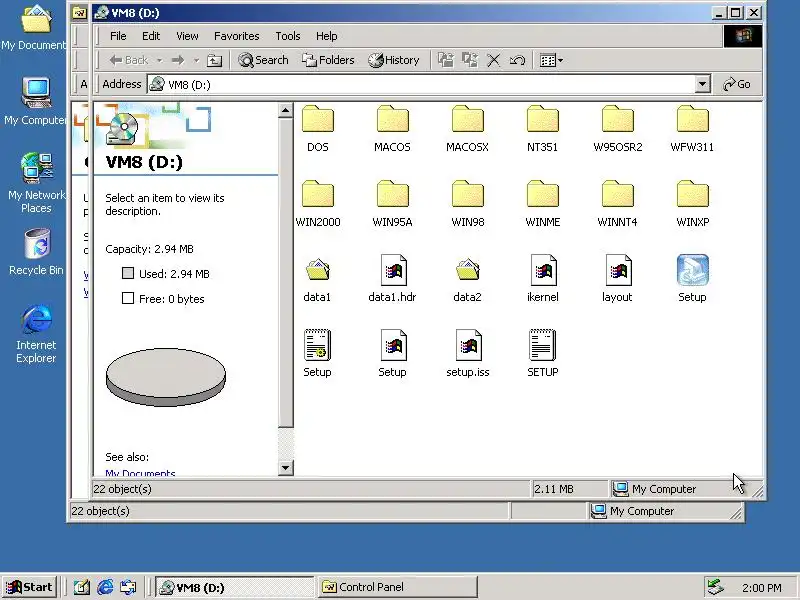
Task: Click the Used space gray legend box
Action: (128, 273)
